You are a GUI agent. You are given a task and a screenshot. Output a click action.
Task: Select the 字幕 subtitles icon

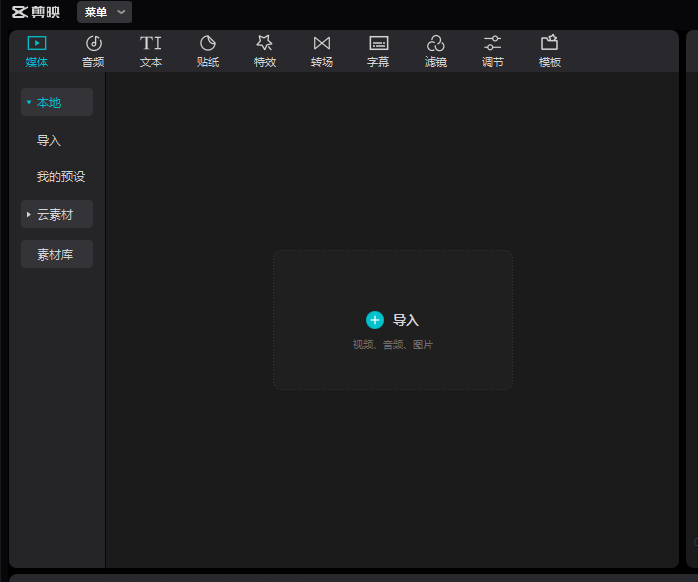point(378,43)
